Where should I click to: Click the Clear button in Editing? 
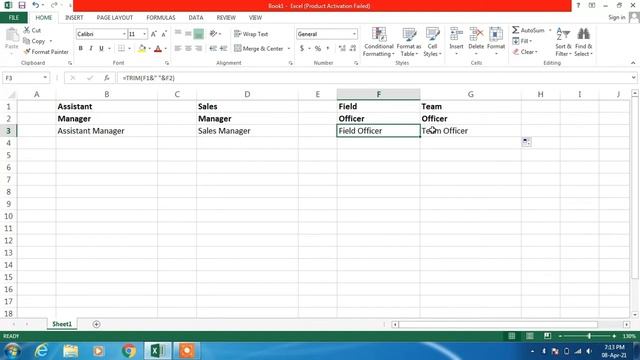(x=525, y=52)
